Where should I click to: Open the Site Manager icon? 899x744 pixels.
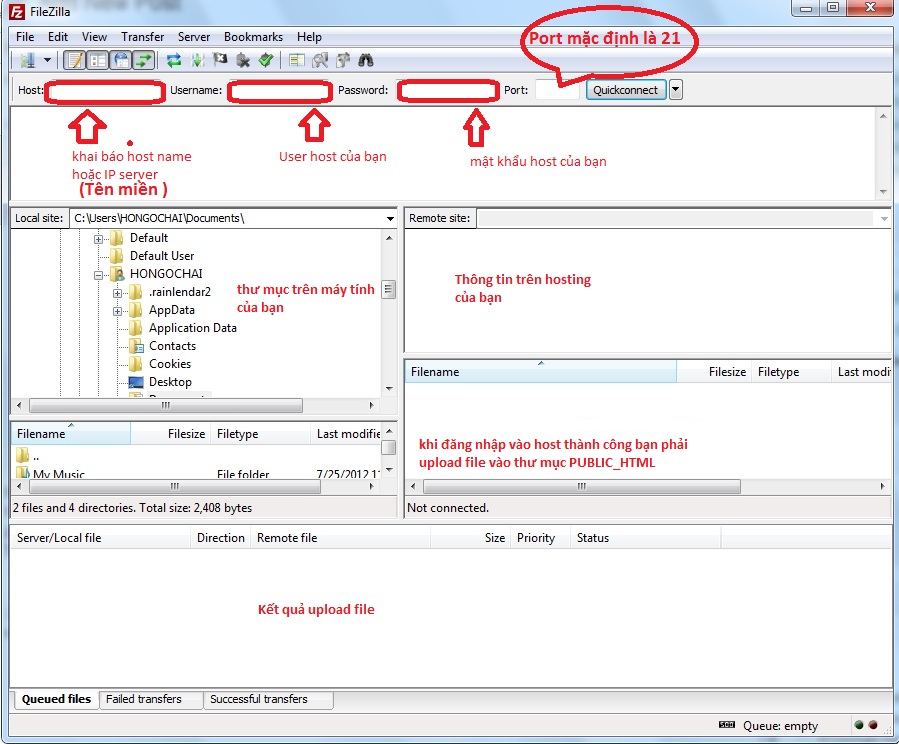[x=28, y=60]
